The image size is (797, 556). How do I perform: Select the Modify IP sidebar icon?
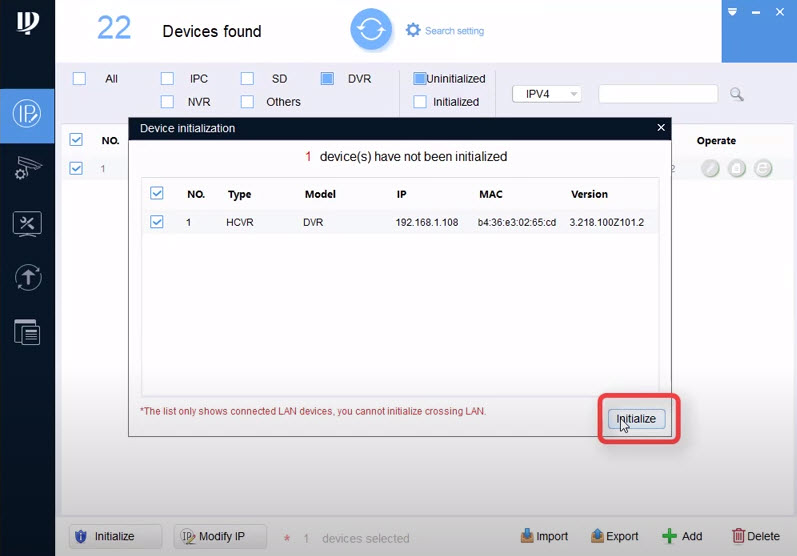click(27, 113)
